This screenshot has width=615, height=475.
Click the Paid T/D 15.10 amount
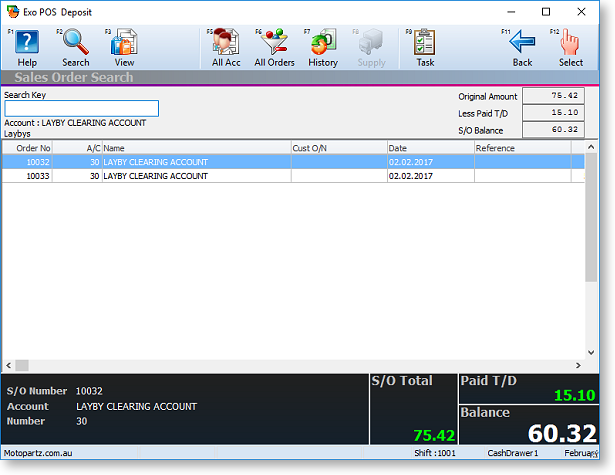[575, 395]
